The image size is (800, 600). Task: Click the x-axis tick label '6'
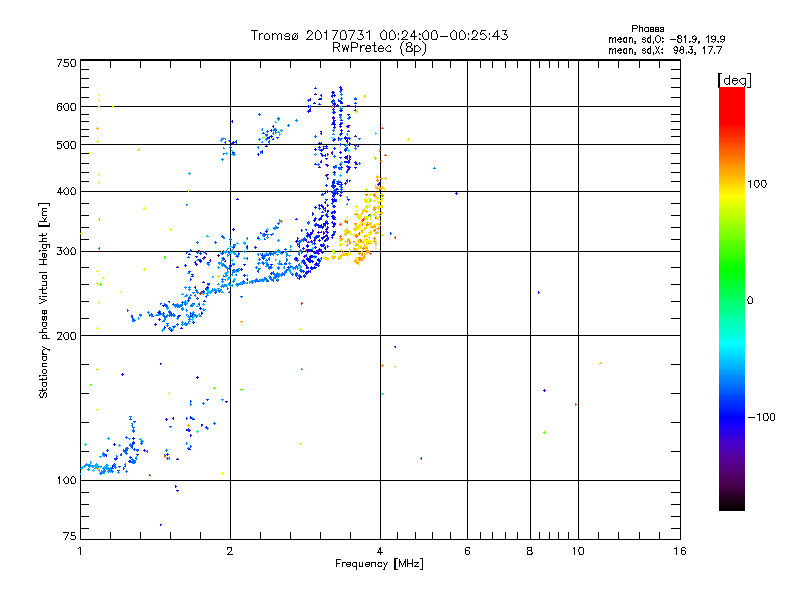[x=467, y=551]
